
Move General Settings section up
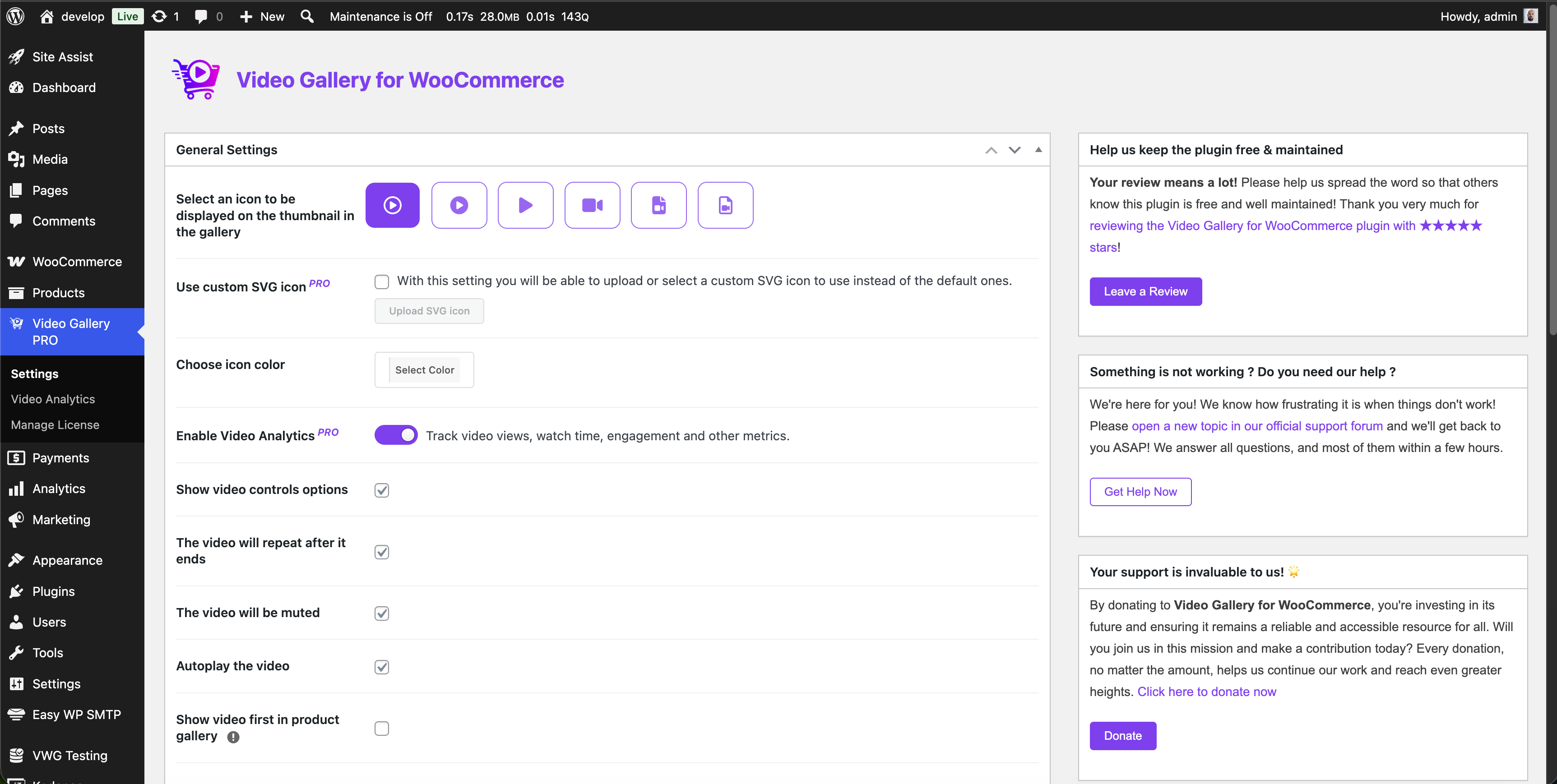(x=991, y=149)
